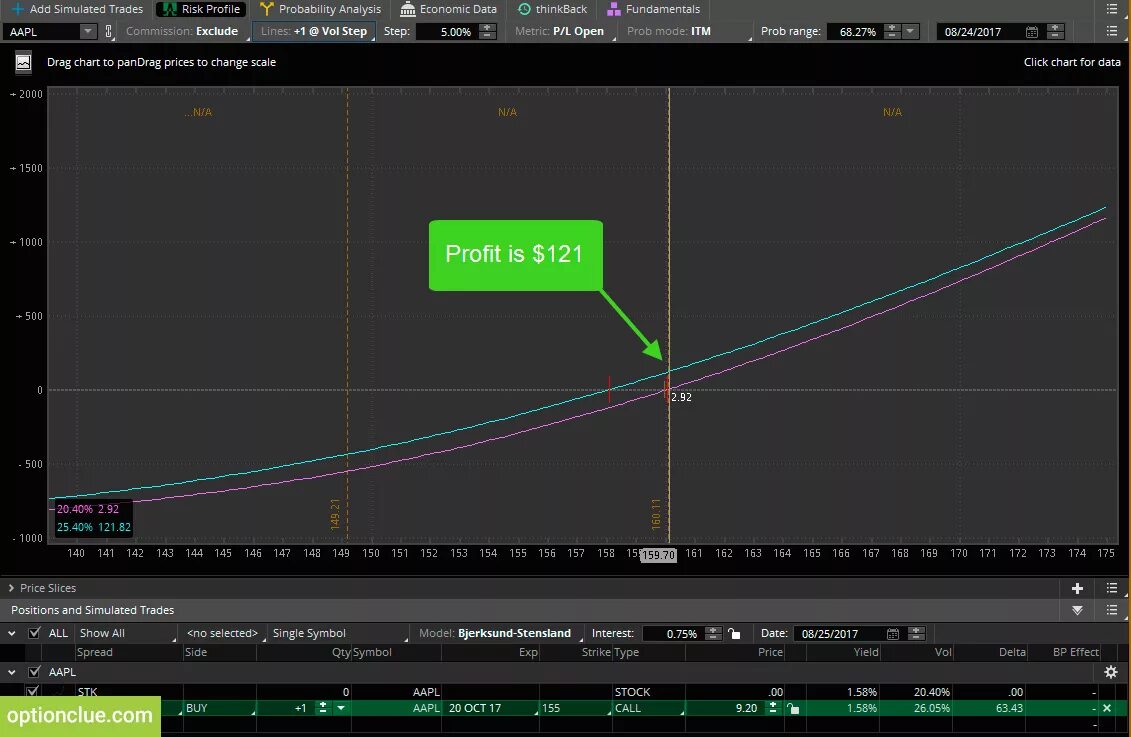Switch to Risk Profile tab
This screenshot has width=1131, height=737.
click(201, 9)
